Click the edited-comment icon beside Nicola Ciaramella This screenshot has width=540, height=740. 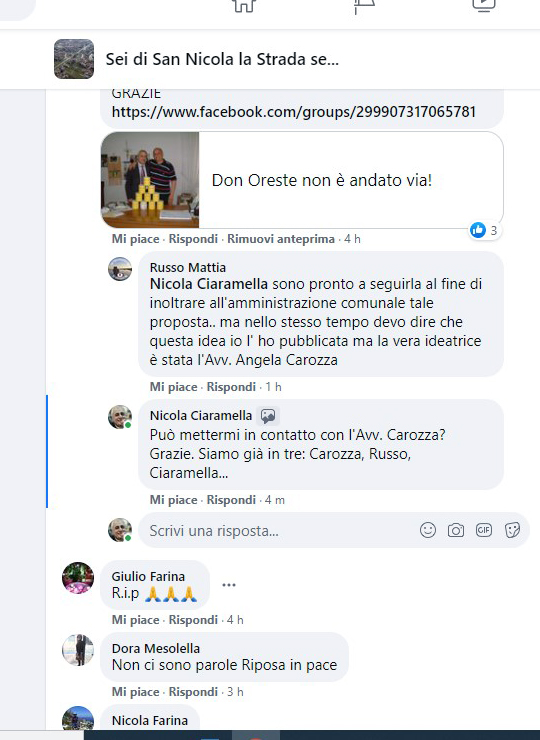[268, 416]
